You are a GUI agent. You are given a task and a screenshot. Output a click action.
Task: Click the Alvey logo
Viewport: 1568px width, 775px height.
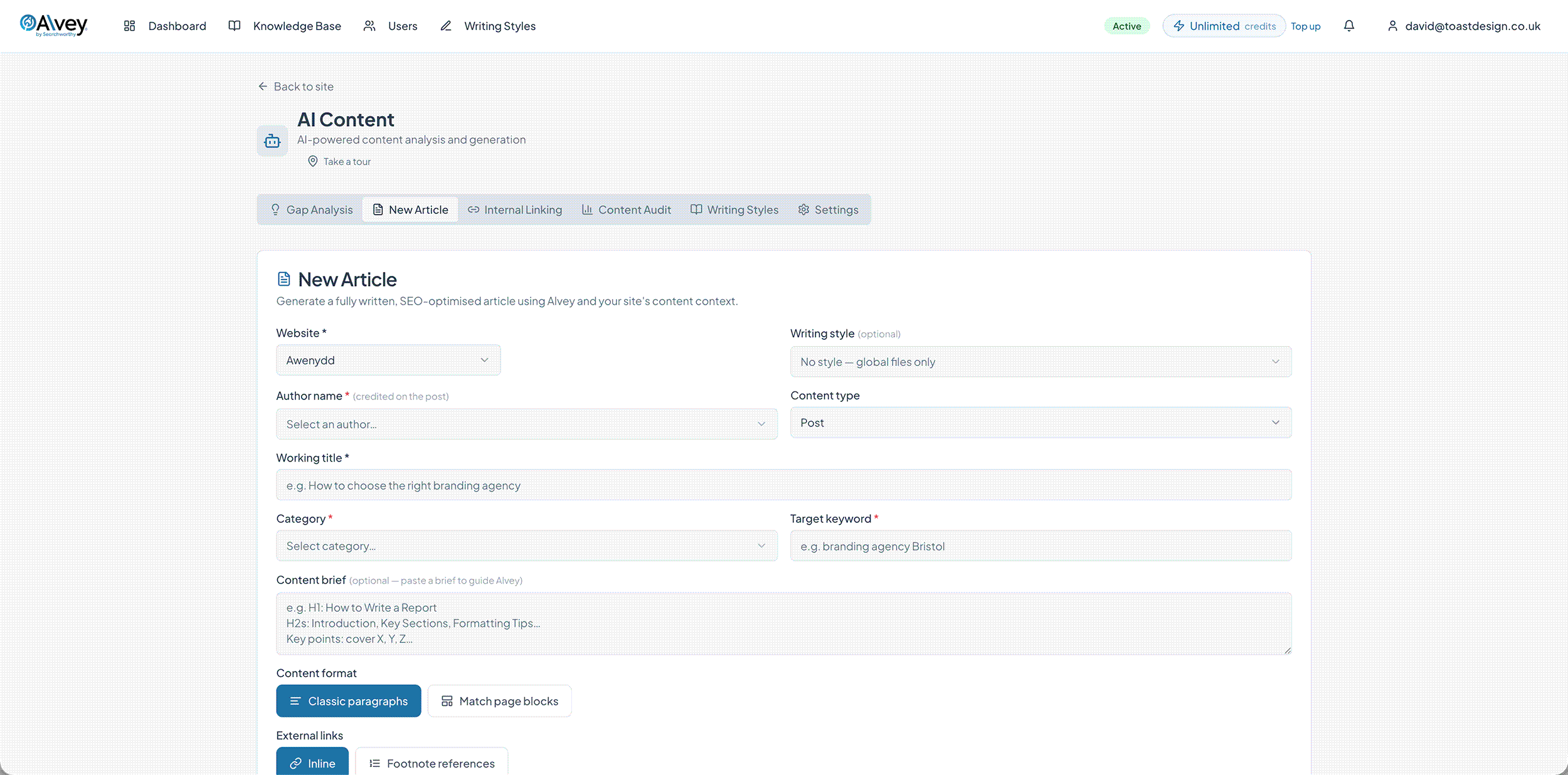tap(54, 25)
